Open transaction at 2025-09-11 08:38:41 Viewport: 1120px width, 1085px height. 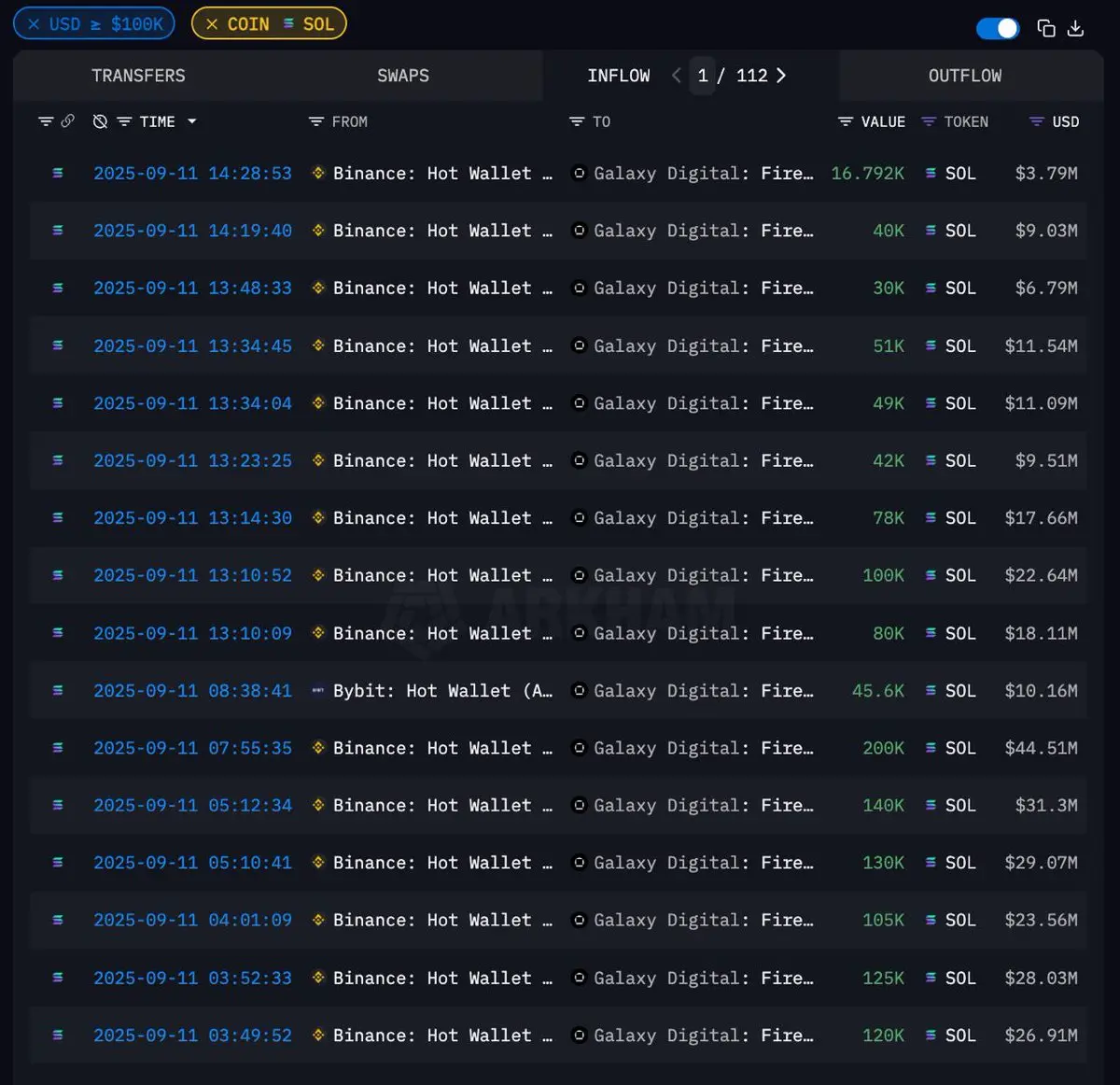192,691
